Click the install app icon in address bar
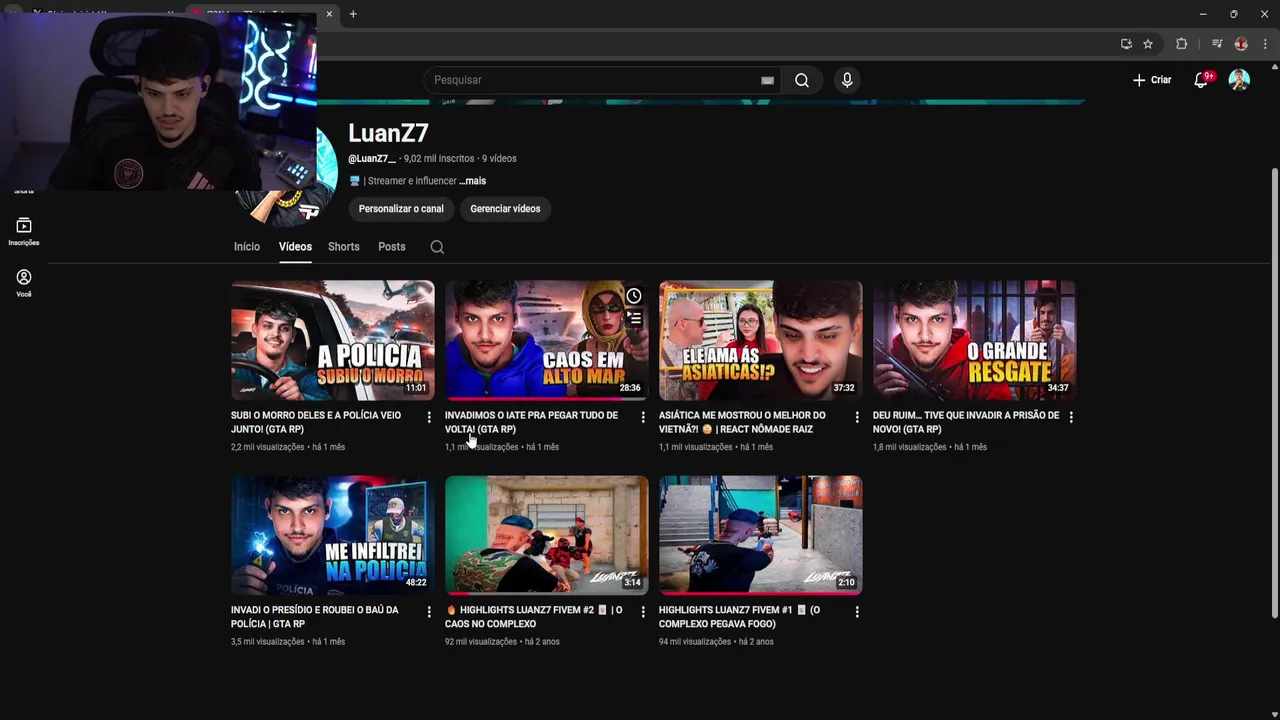Viewport: 1280px width, 720px height. coord(1126,44)
